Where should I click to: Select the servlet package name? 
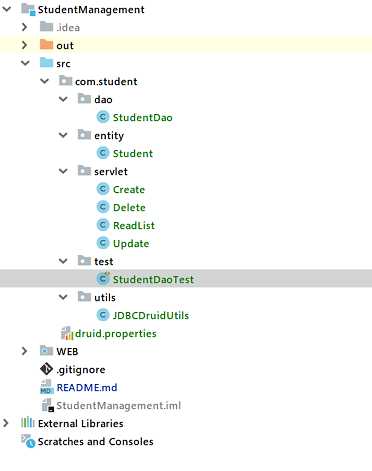pos(111,171)
